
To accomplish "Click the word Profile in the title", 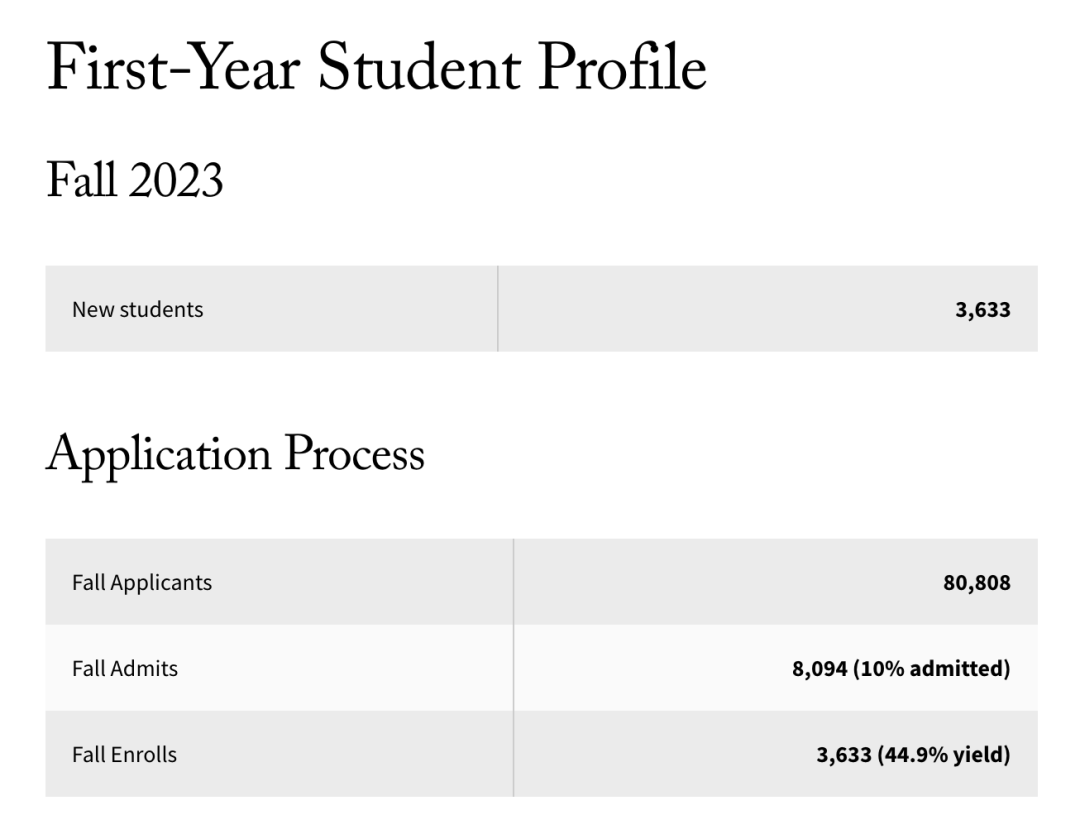I will [x=622, y=68].
